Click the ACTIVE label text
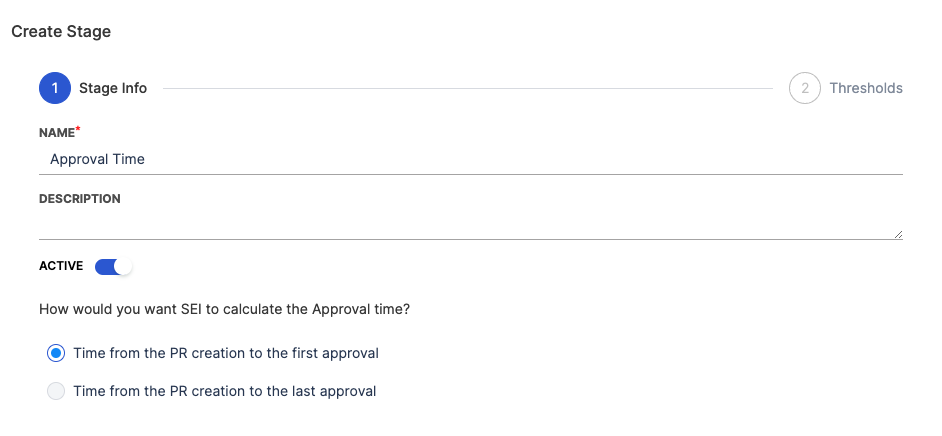The width and height of the screenshot is (942, 436). point(61,267)
